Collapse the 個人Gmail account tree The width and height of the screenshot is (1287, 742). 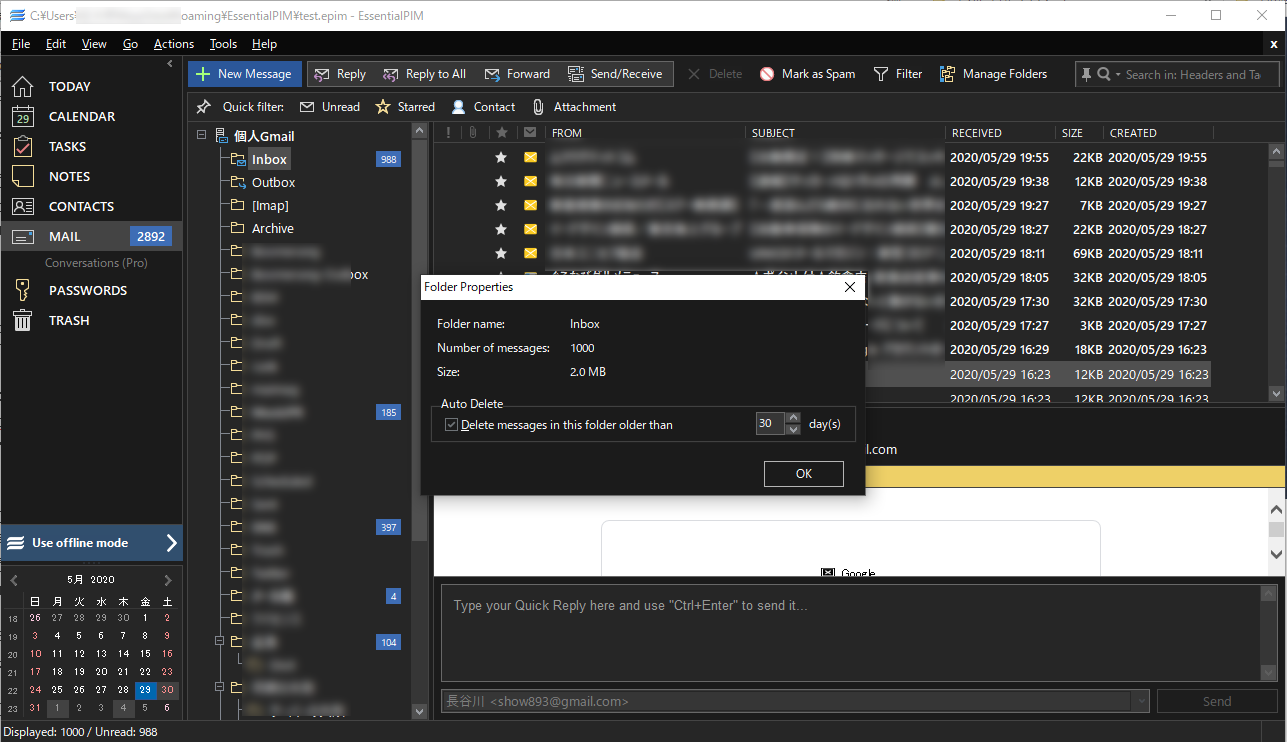pos(201,135)
